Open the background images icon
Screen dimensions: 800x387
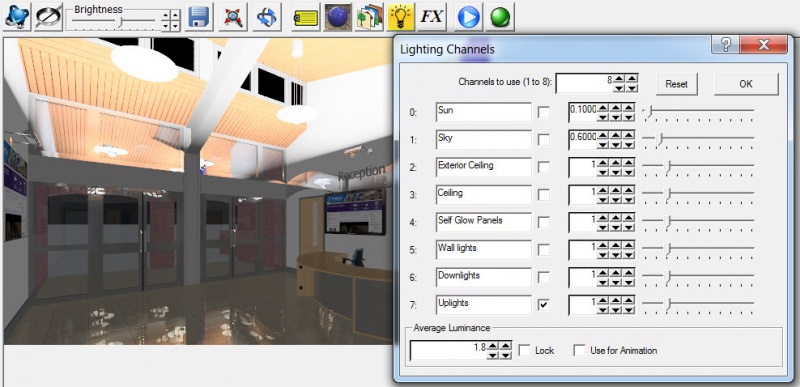[x=369, y=17]
